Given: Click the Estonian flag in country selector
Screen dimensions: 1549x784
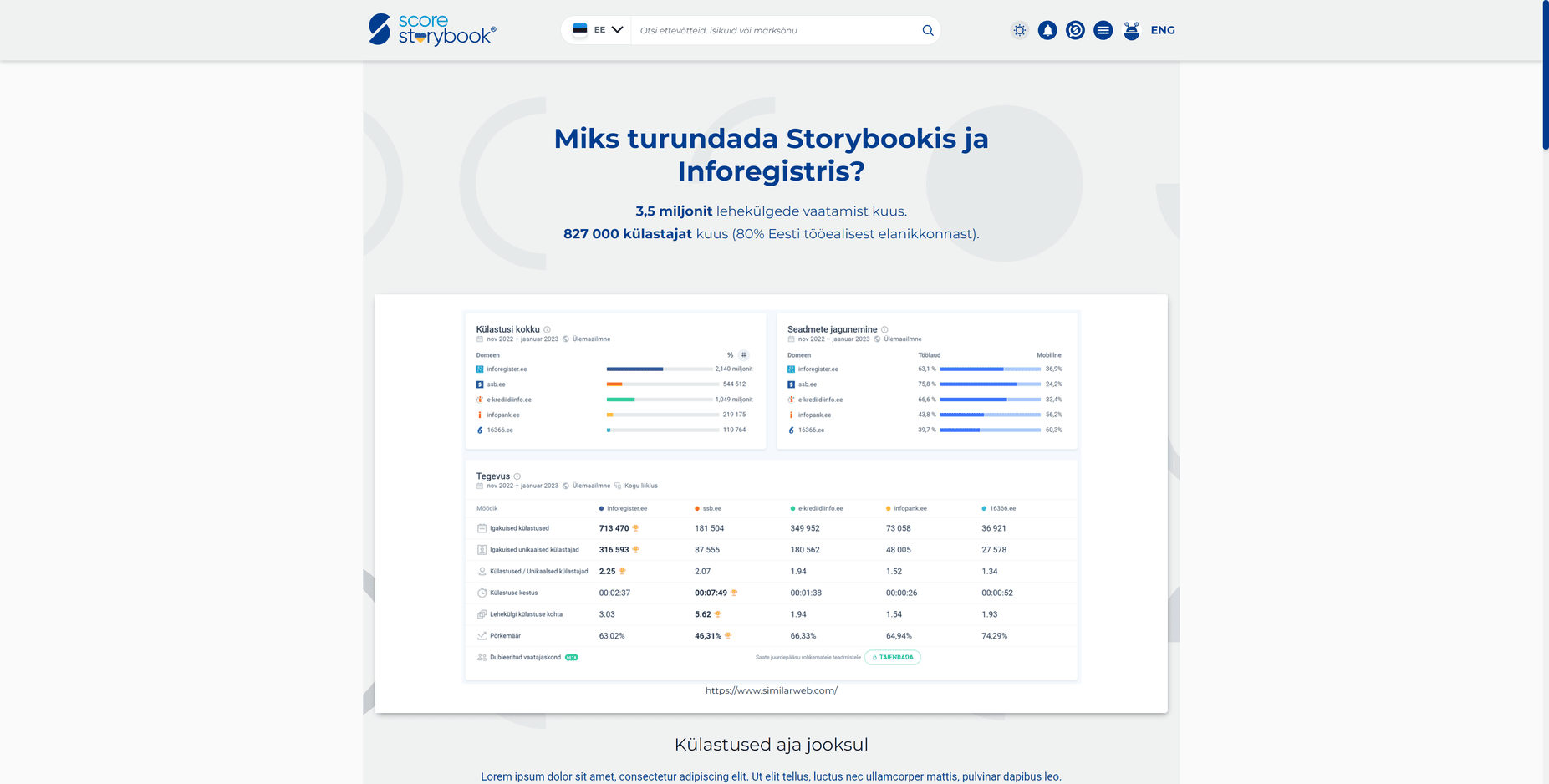Looking at the screenshot, I should [579, 29].
